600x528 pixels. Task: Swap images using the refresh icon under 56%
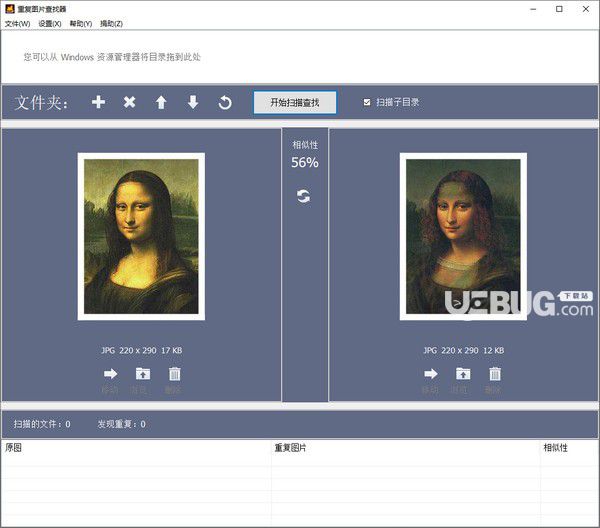click(x=304, y=196)
